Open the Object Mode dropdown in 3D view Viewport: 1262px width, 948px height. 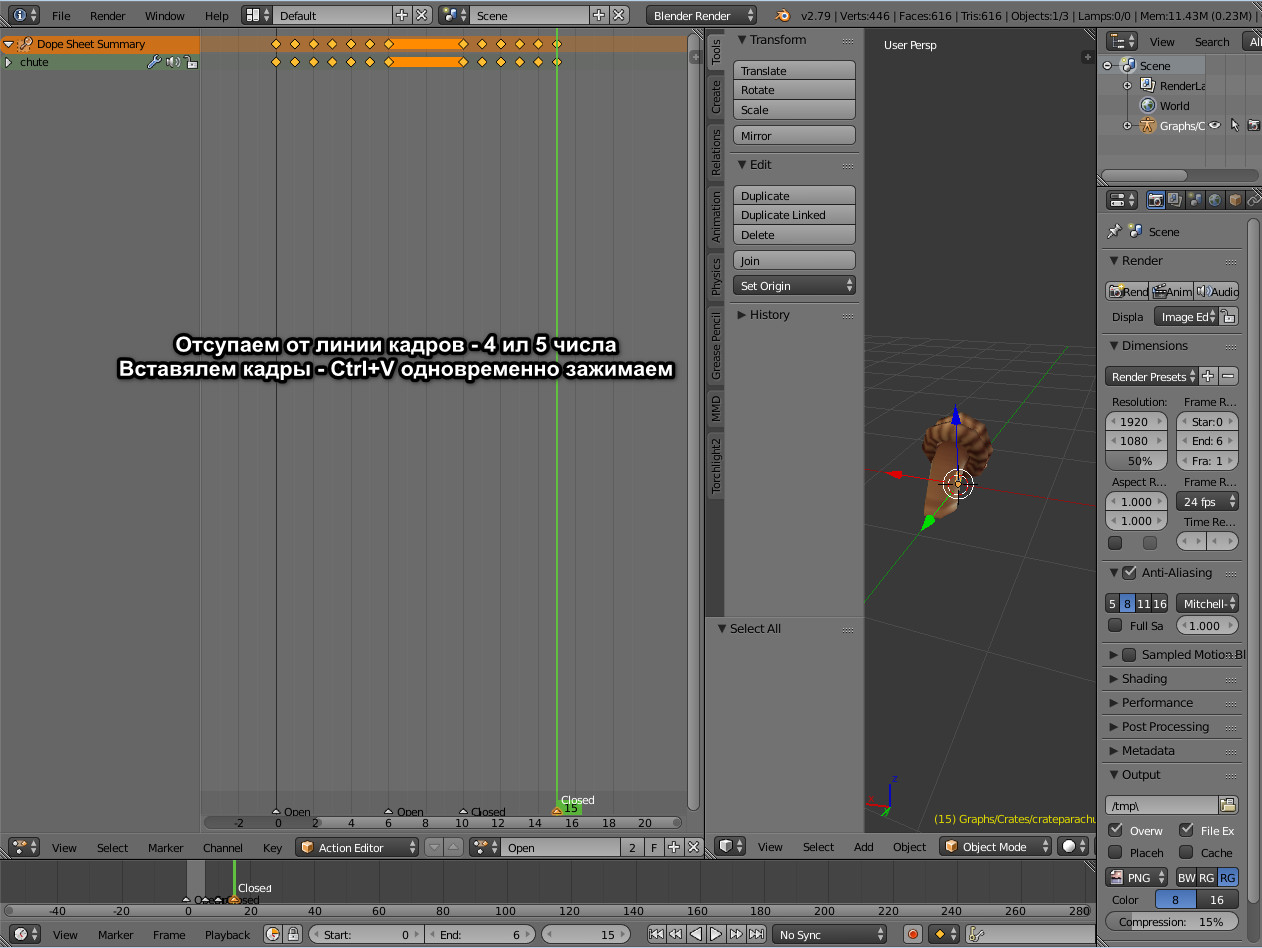pyautogui.click(x=997, y=846)
